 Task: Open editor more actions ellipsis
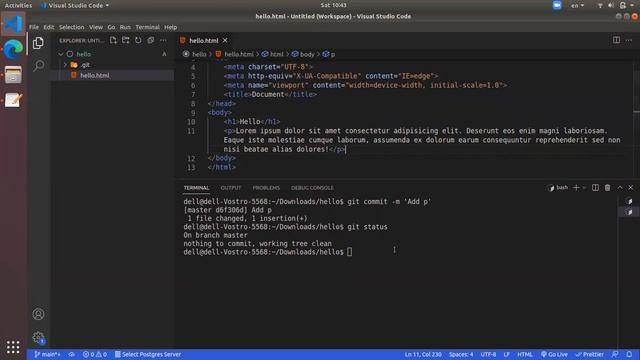(629, 40)
